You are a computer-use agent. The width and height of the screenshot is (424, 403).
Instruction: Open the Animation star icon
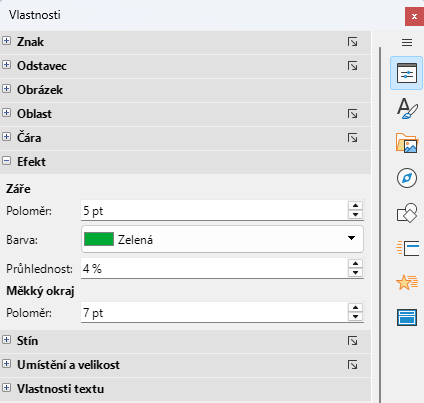tap(407, 282)
